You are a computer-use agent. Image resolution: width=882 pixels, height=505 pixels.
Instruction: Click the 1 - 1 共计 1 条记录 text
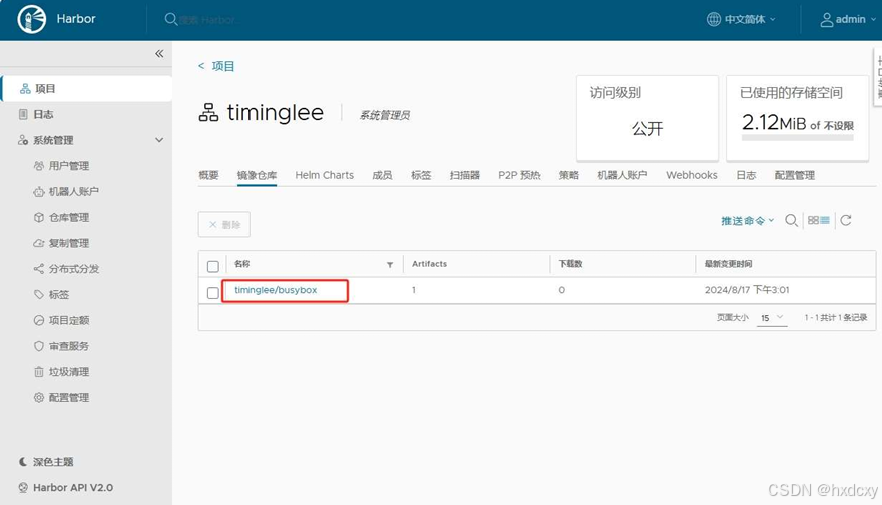836,318
